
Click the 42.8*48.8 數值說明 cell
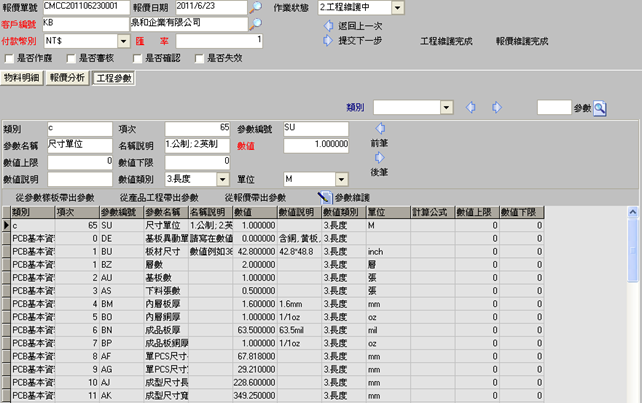[299, 251]
